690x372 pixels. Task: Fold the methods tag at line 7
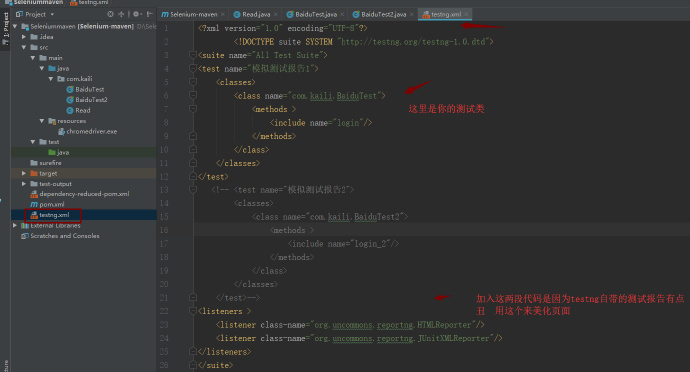[193, 109]
